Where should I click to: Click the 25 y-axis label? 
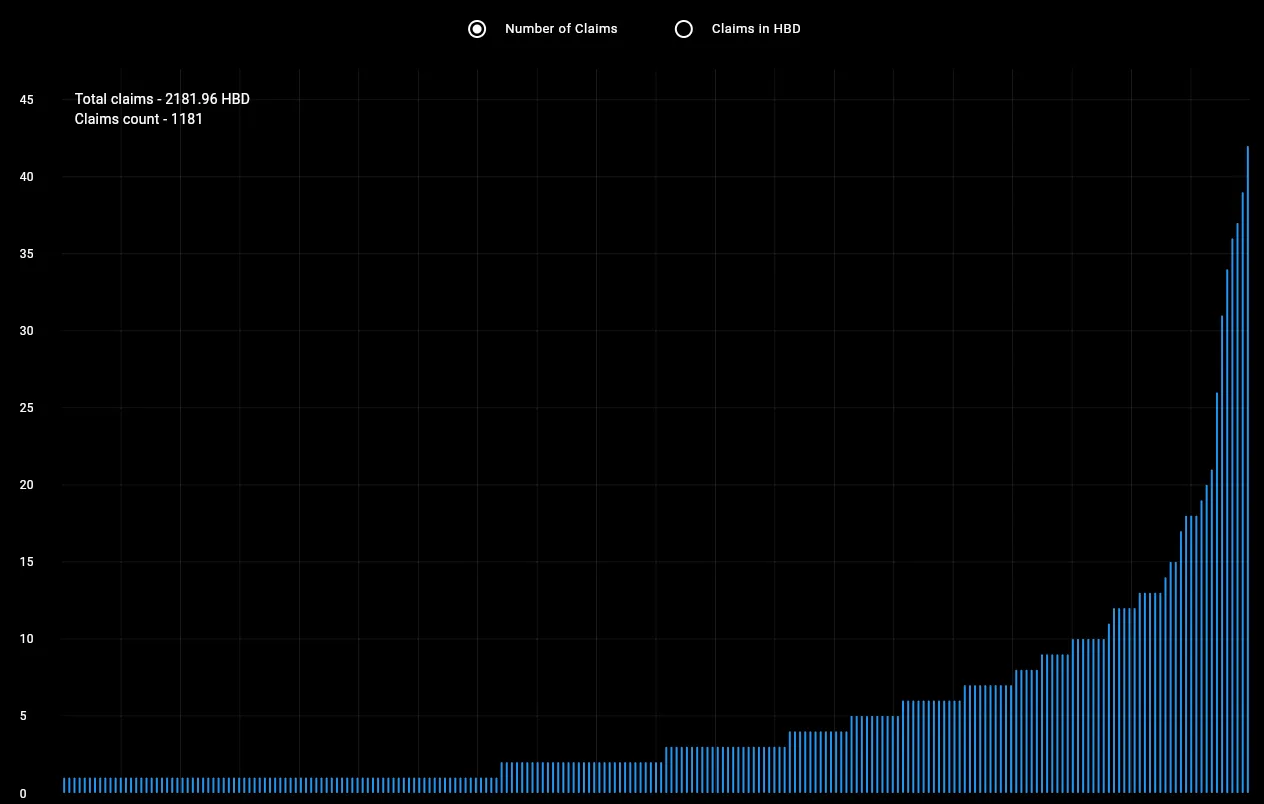pyautogui.click(x=26, y=408)
